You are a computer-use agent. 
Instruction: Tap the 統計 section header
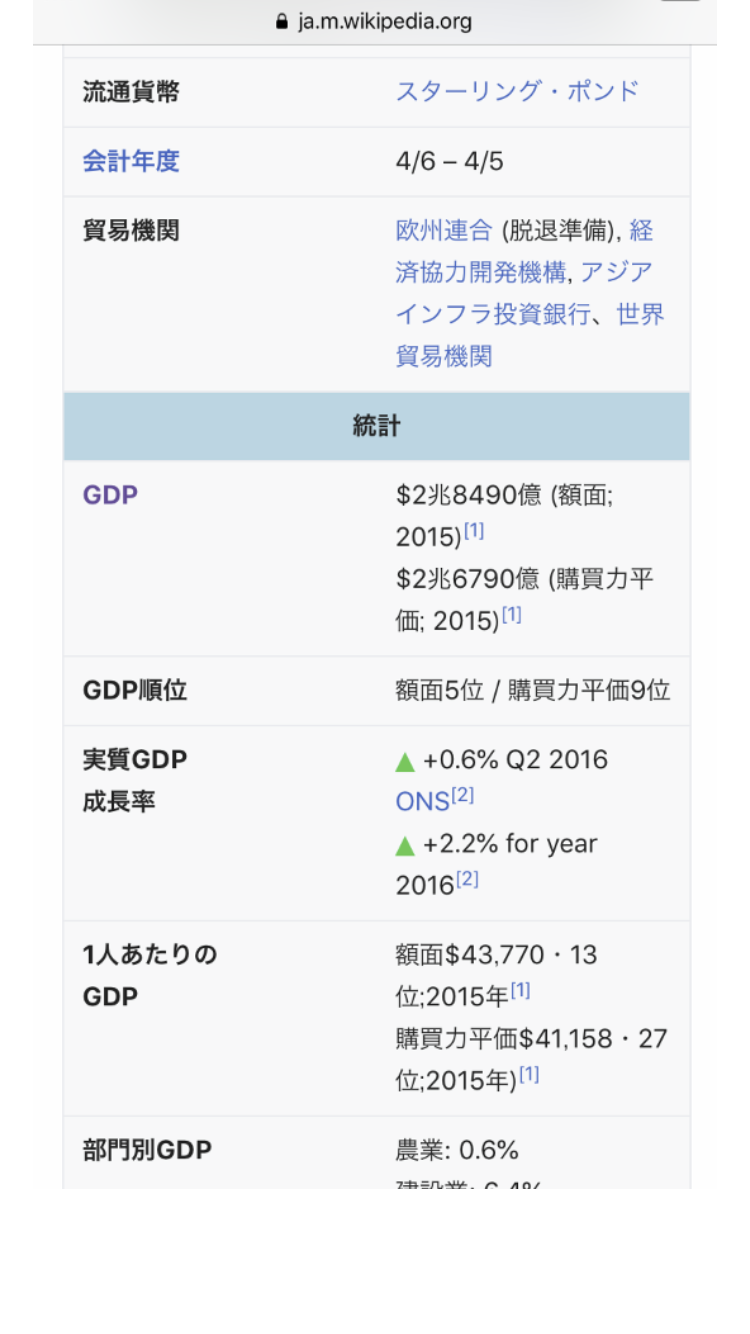pyautogui.click(x=376, y=426)
